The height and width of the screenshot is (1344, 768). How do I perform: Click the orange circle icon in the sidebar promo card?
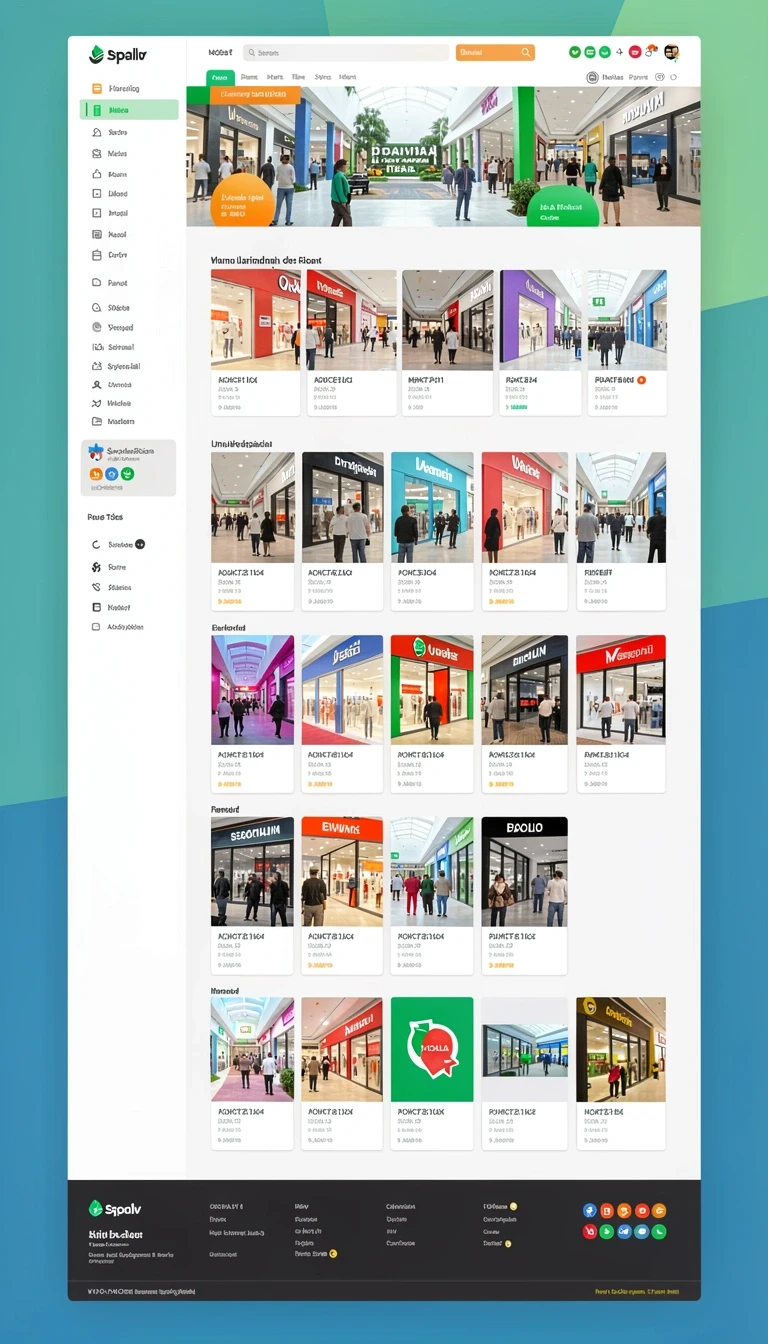click(x=96, y=474)
